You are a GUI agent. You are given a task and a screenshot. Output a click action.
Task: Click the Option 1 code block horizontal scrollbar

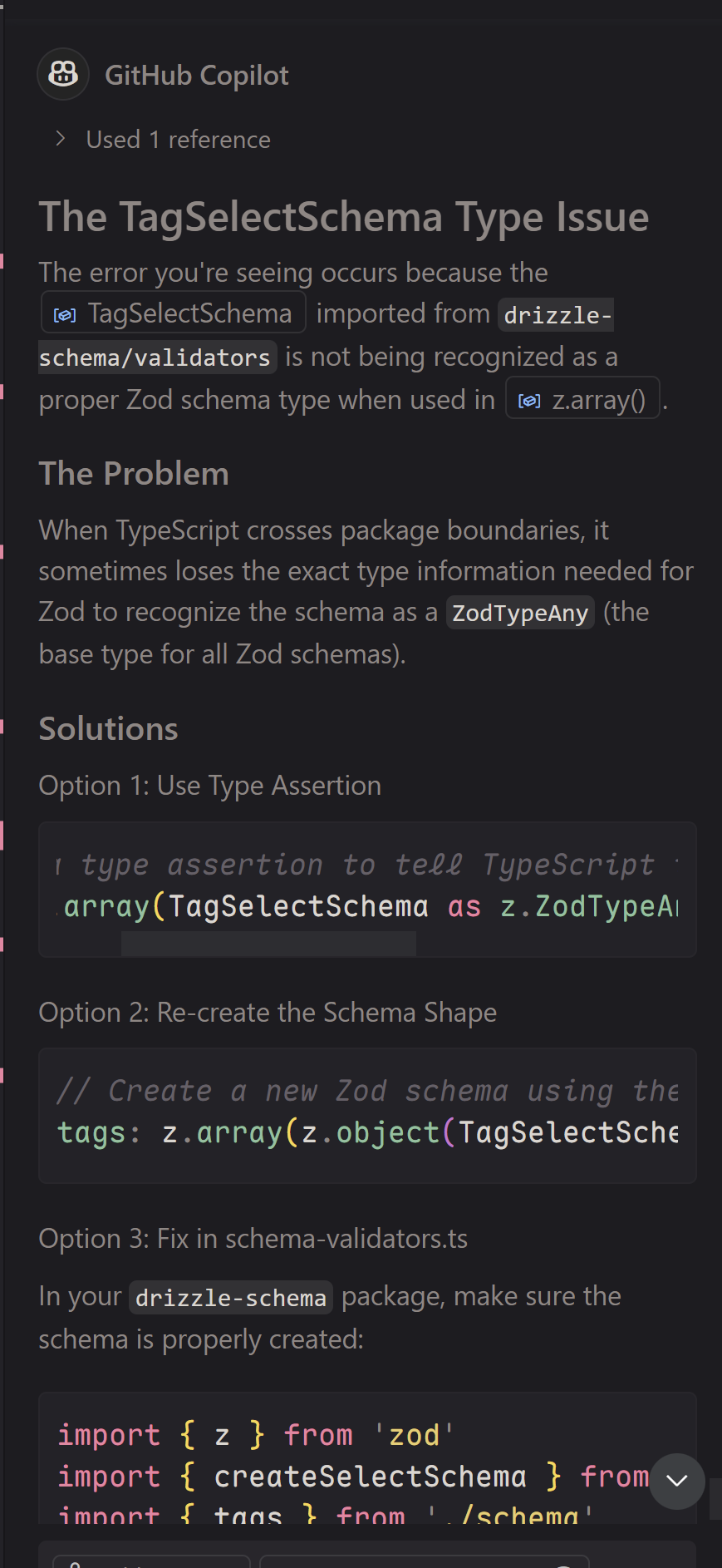(268, 943)
